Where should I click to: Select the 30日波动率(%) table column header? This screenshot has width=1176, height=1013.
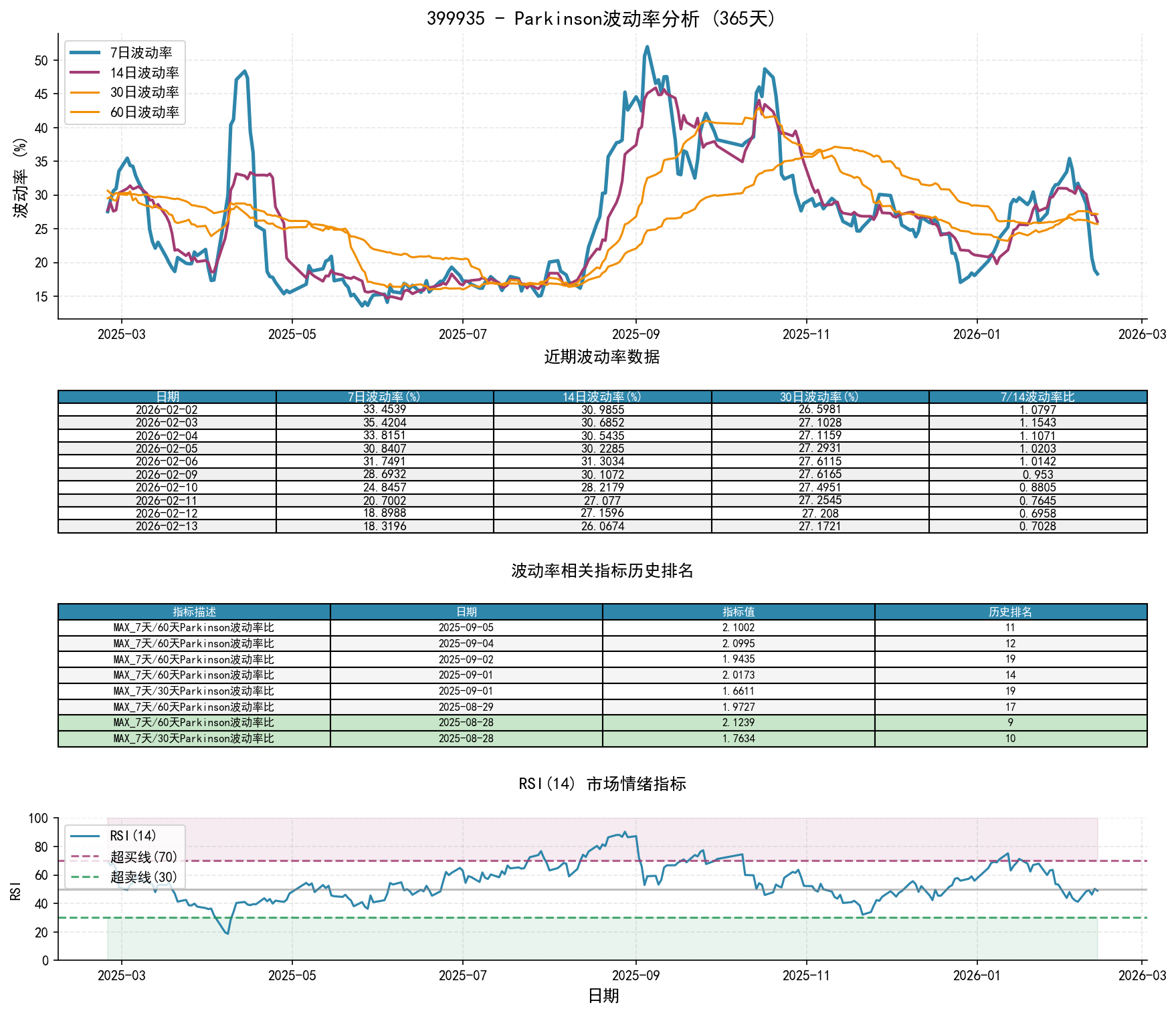point(819,397)
